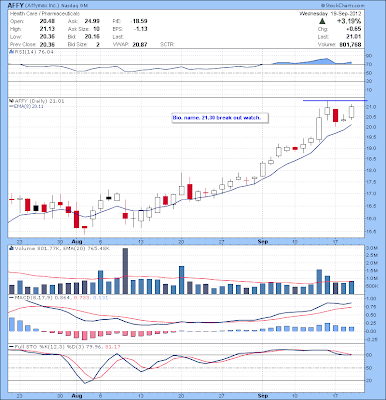This screenshot has height=400, width=386.
Task: Click the RSI(14) 76.04 indicator label
Action: [33, 52]
